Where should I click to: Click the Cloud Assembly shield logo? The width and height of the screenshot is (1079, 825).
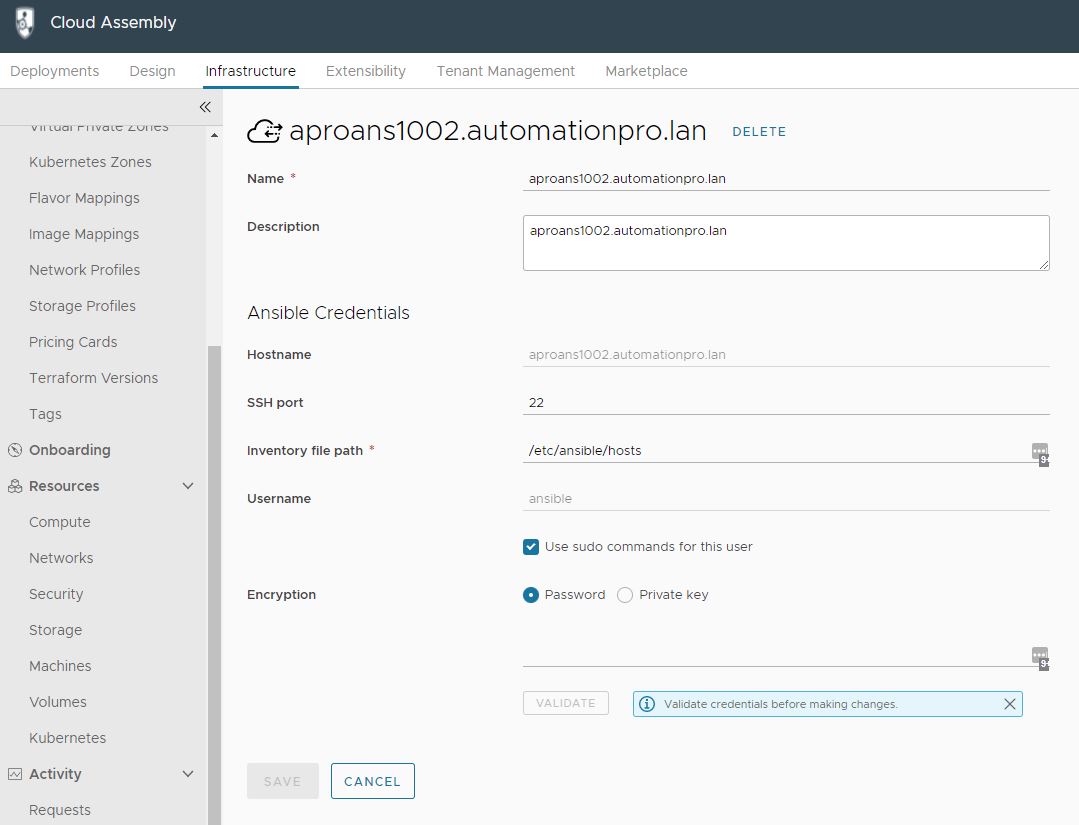(25, 22)
